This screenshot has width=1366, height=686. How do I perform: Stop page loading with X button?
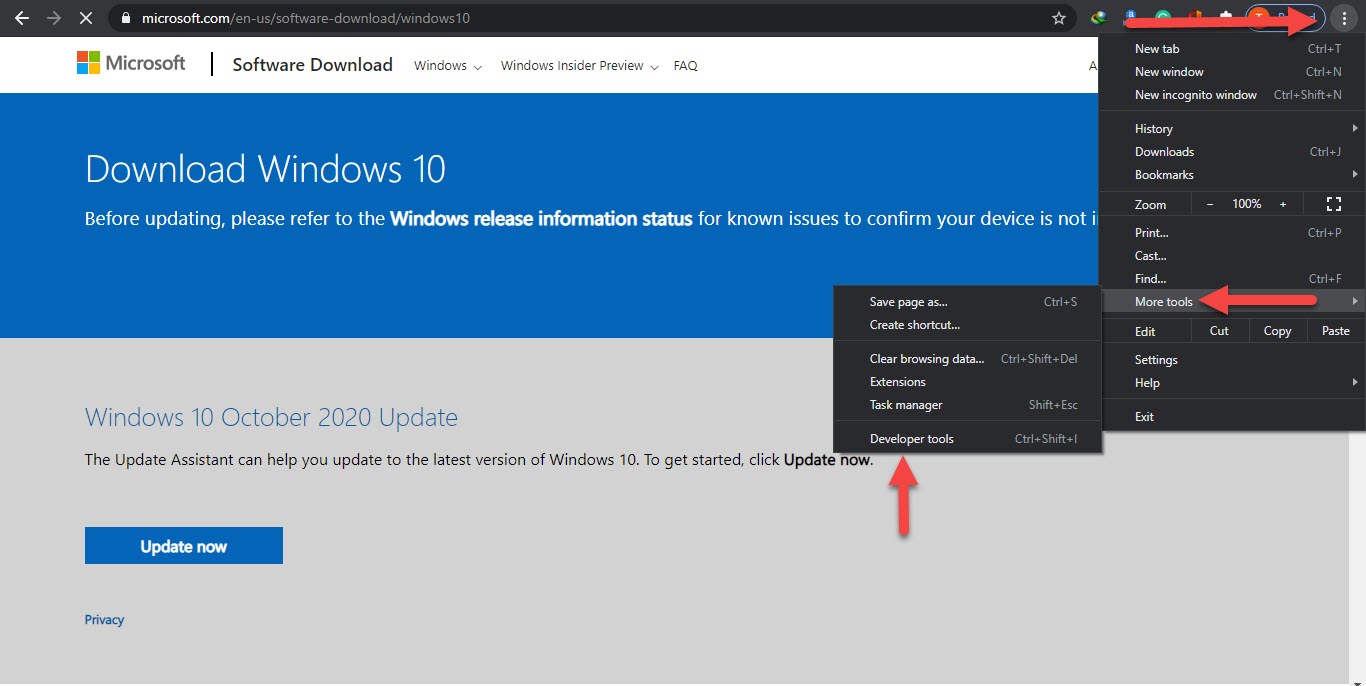pos(86,18)
